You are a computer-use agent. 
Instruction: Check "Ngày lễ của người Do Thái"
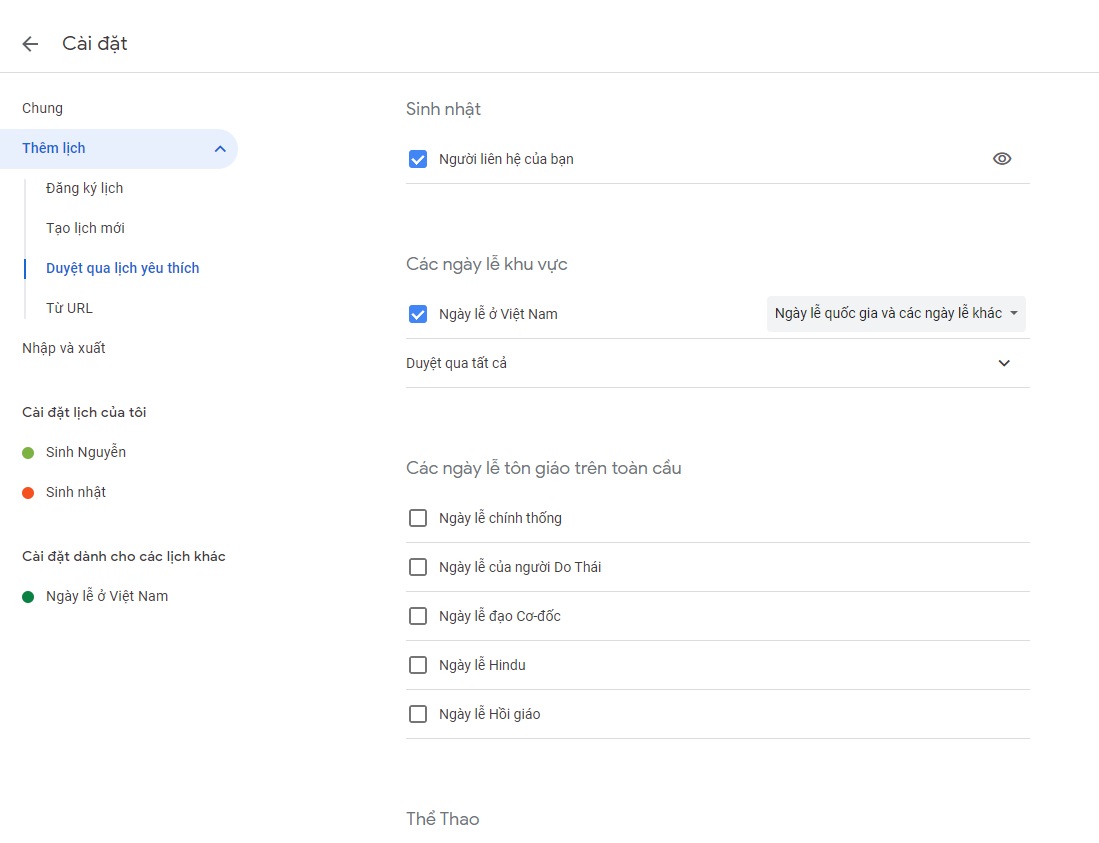click(417, 567)
